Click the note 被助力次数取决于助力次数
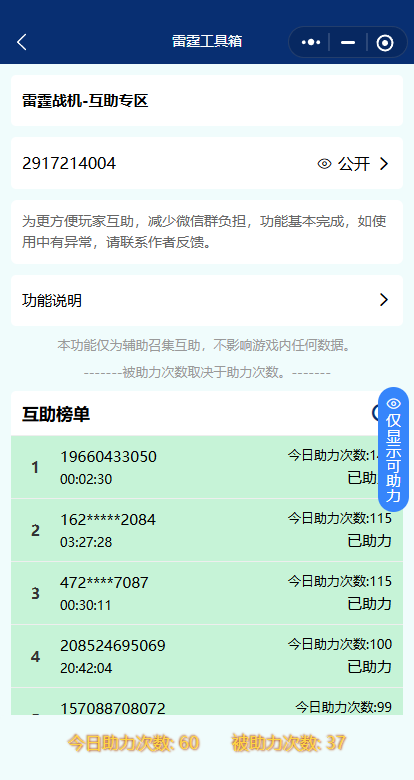This screenshot has height=780, width=414. pos(207,372)
